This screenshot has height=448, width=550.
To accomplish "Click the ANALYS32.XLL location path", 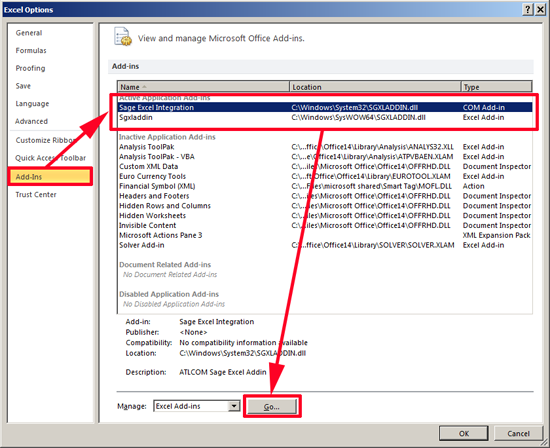I will tap(373, 147).
